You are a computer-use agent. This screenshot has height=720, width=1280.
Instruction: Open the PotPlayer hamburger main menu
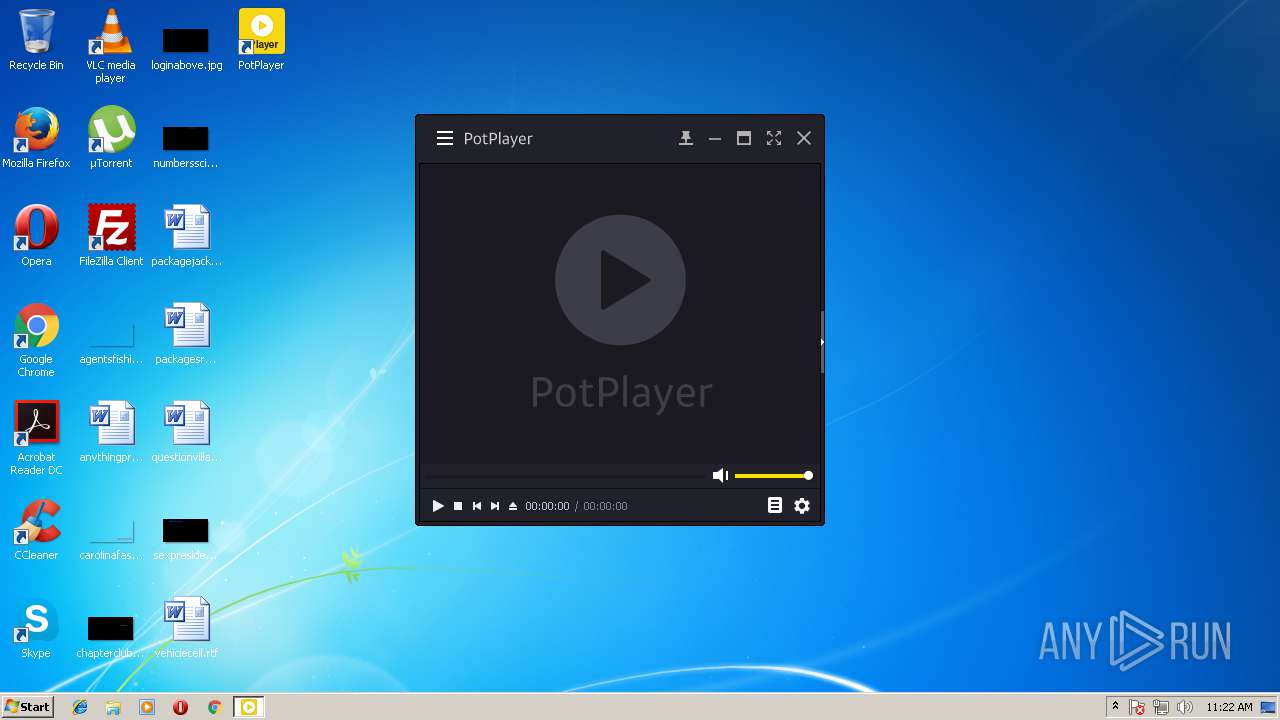[x=445, y=139]
